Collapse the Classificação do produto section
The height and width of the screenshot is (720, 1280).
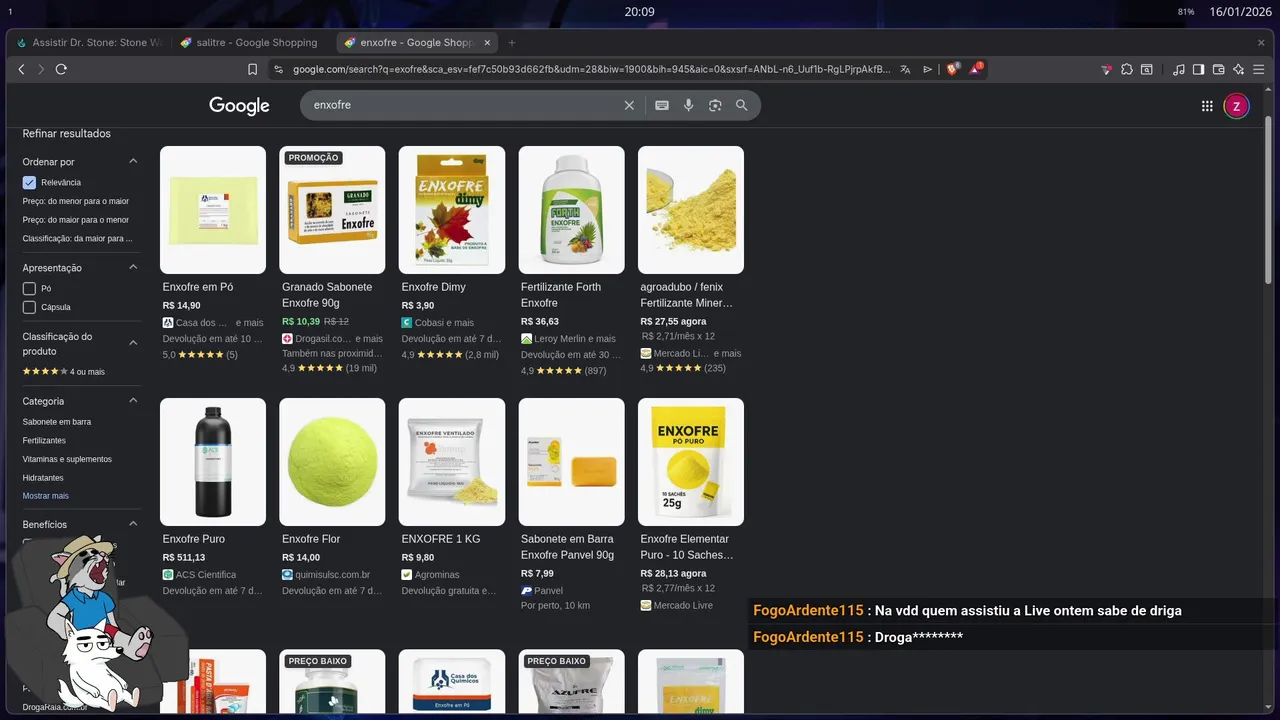click(133, 343)
